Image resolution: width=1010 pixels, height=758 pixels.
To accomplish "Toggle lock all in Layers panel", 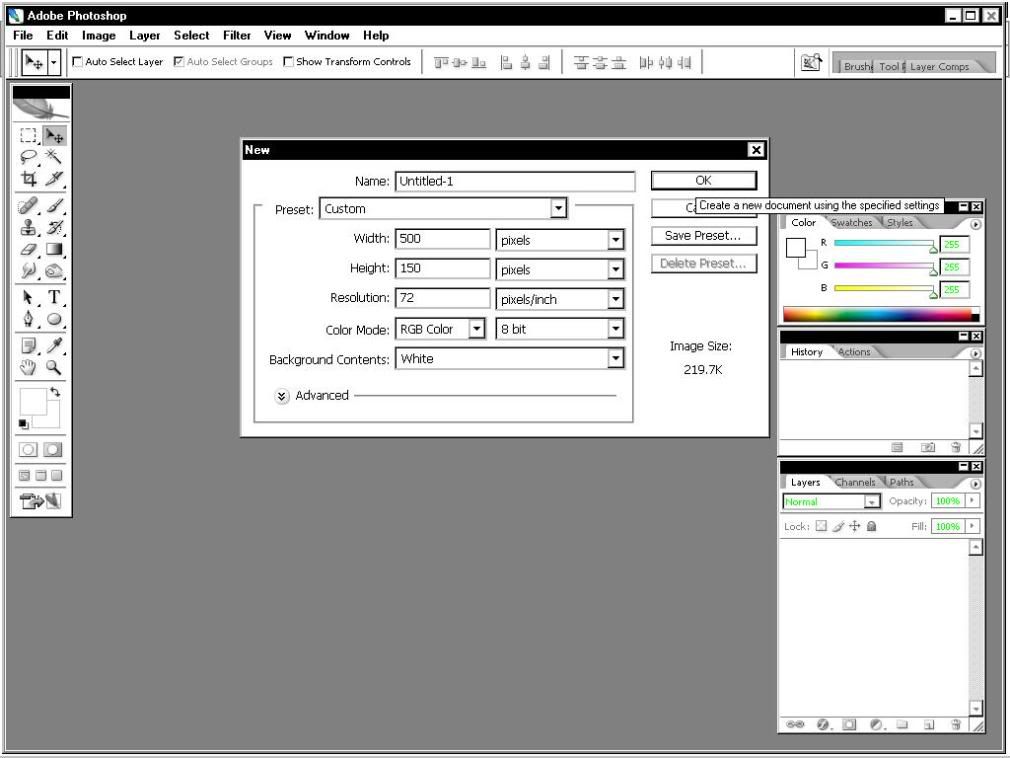I will [872, 526].
